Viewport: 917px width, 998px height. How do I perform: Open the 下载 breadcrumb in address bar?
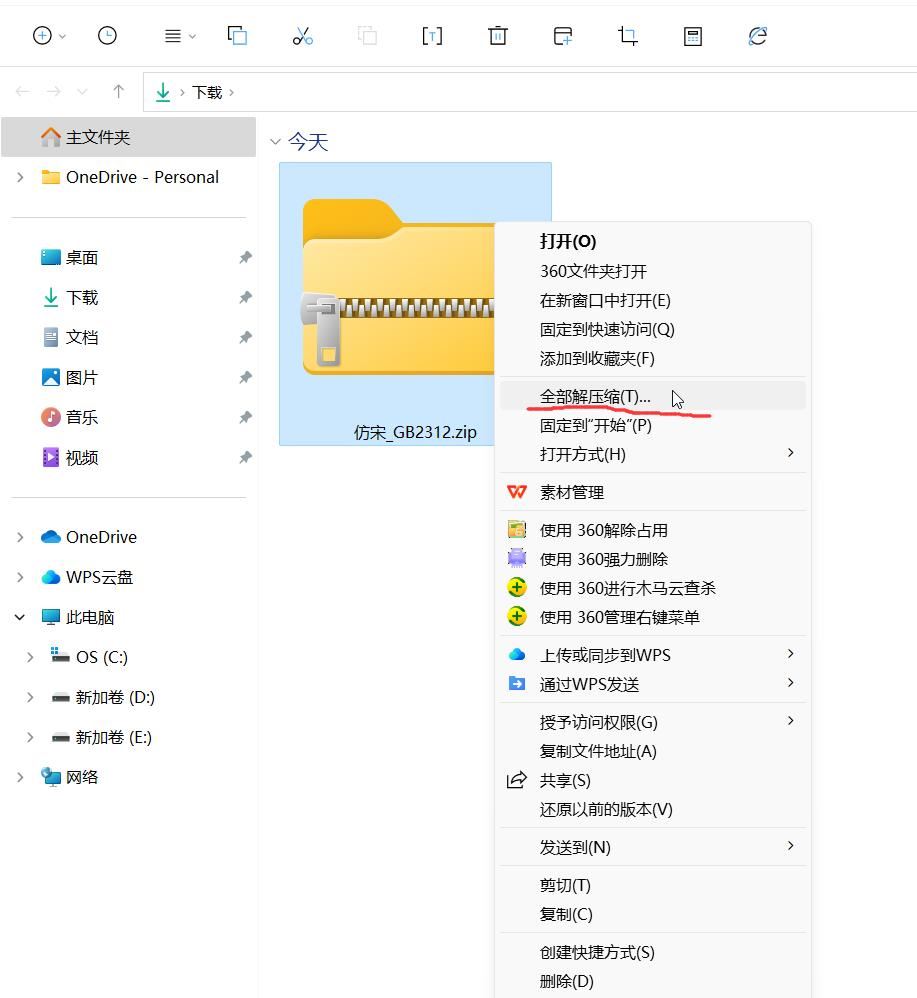point(209,91)
